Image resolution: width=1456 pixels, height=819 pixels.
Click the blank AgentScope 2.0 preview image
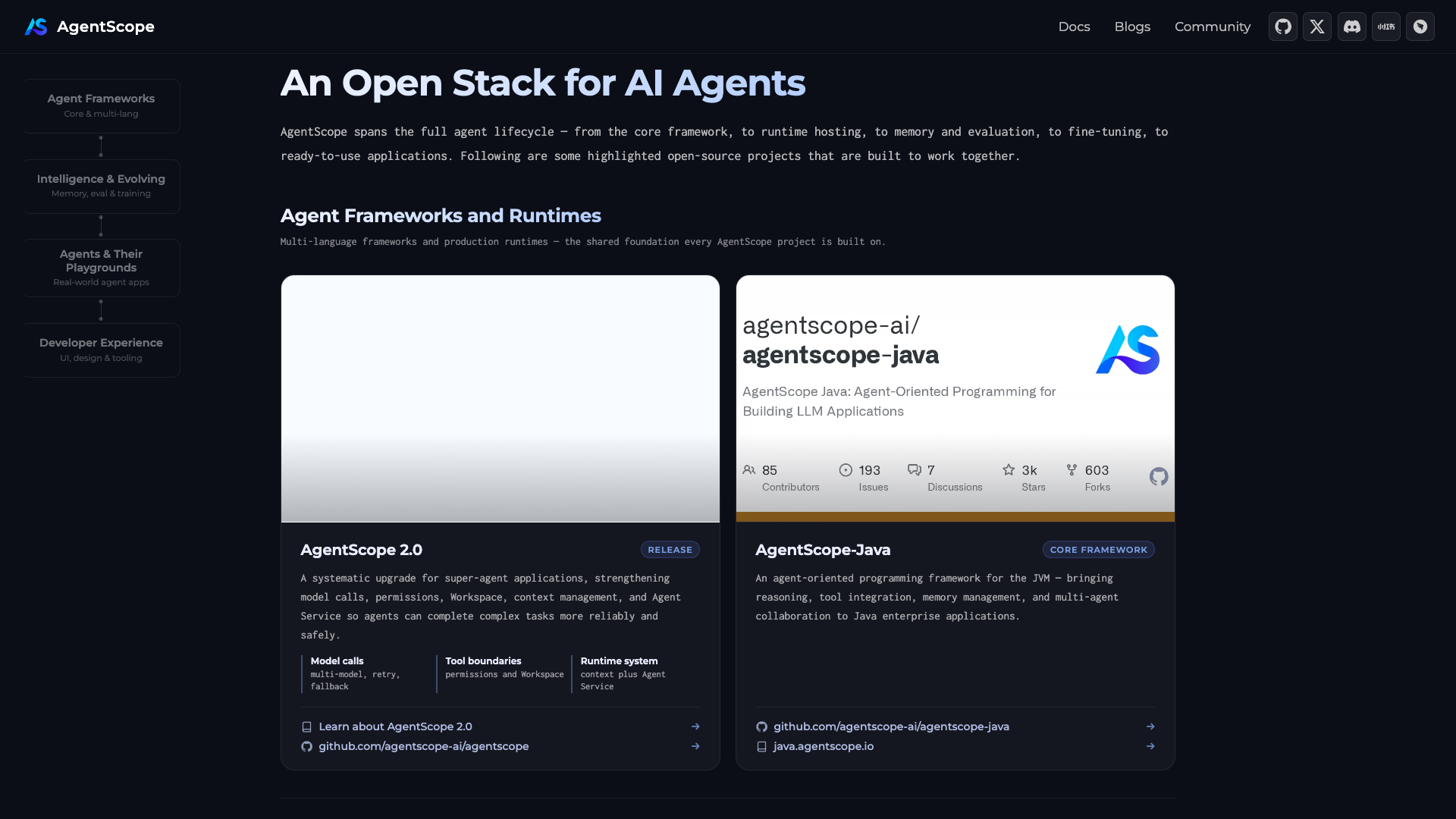pyautogui.click(x=500, y=399)
